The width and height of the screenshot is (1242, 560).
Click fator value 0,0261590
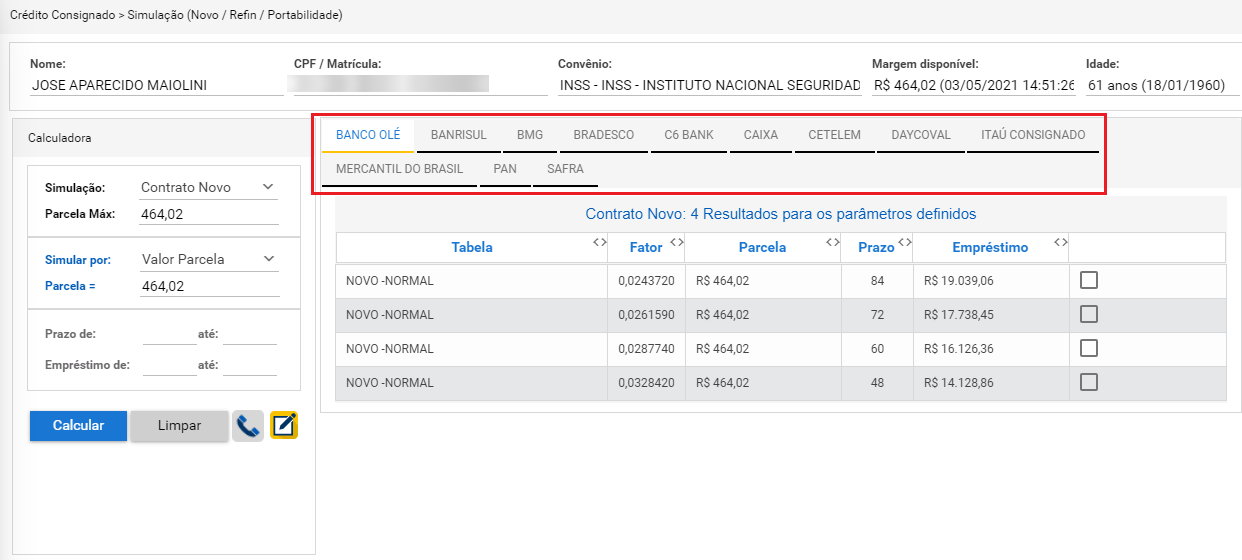646,315
